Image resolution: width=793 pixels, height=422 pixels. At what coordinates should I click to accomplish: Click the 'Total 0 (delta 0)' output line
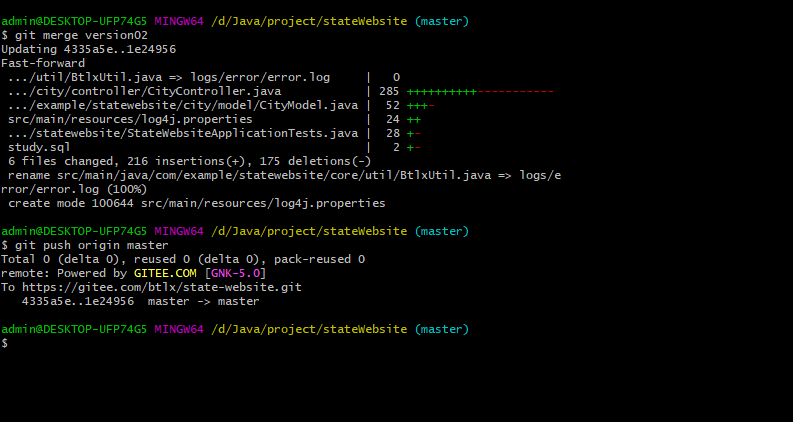point(182,258)
